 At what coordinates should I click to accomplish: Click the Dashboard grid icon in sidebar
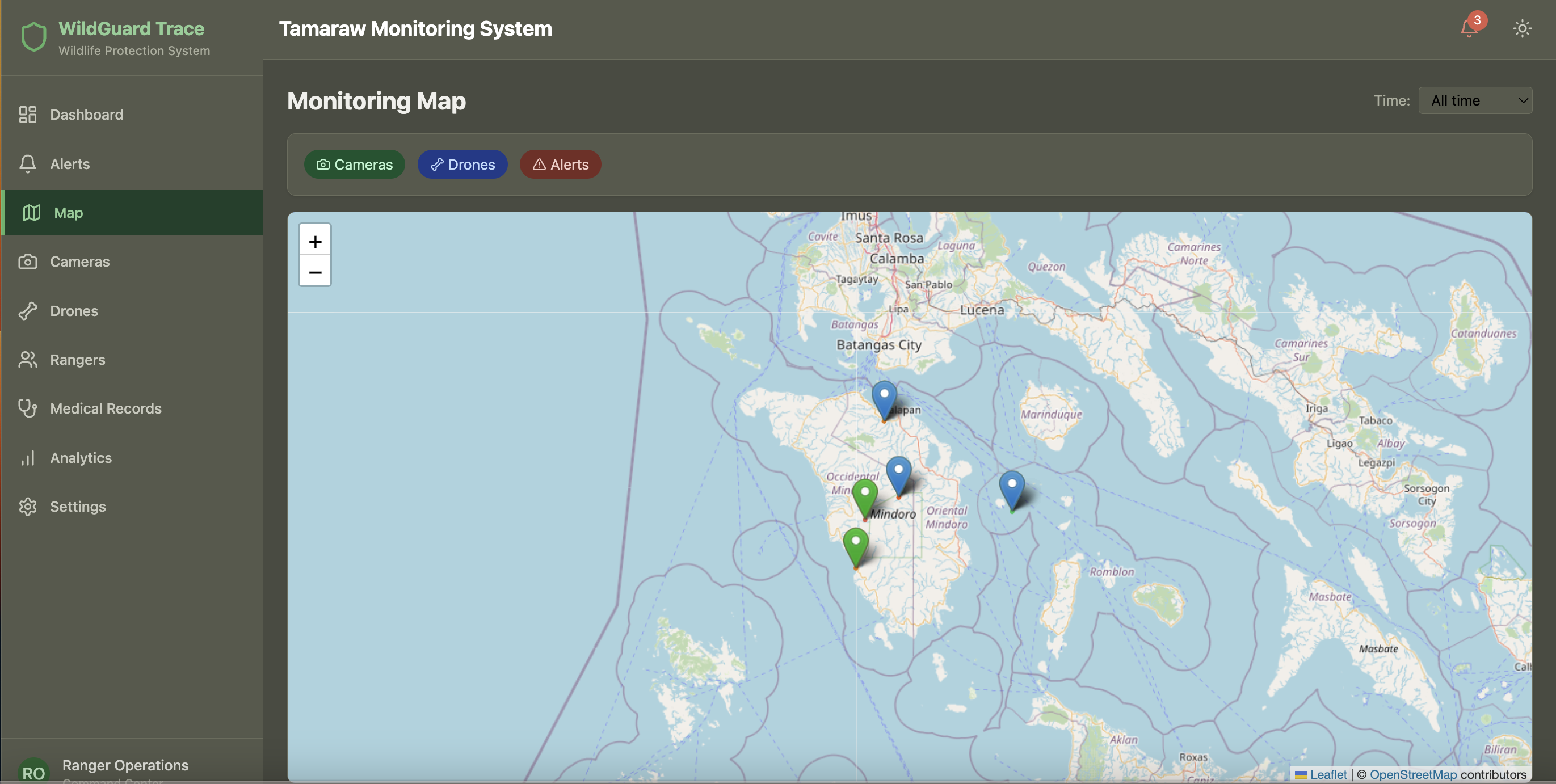[28, 115]
